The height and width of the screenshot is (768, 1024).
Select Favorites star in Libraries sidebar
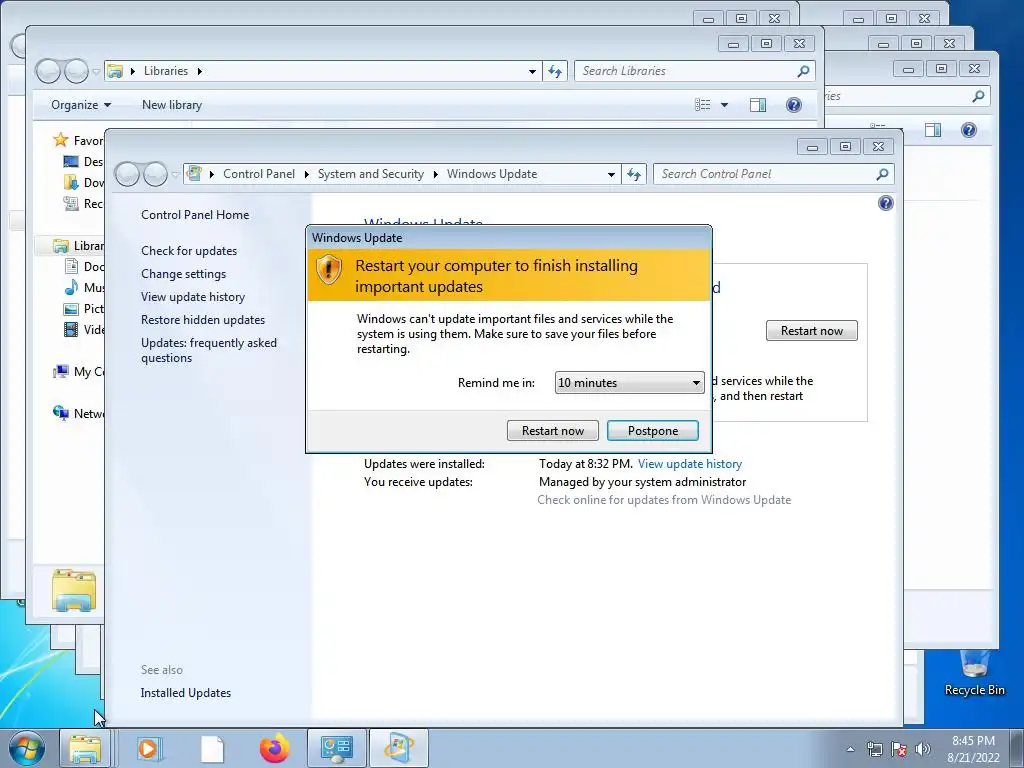tap(61, 140)
